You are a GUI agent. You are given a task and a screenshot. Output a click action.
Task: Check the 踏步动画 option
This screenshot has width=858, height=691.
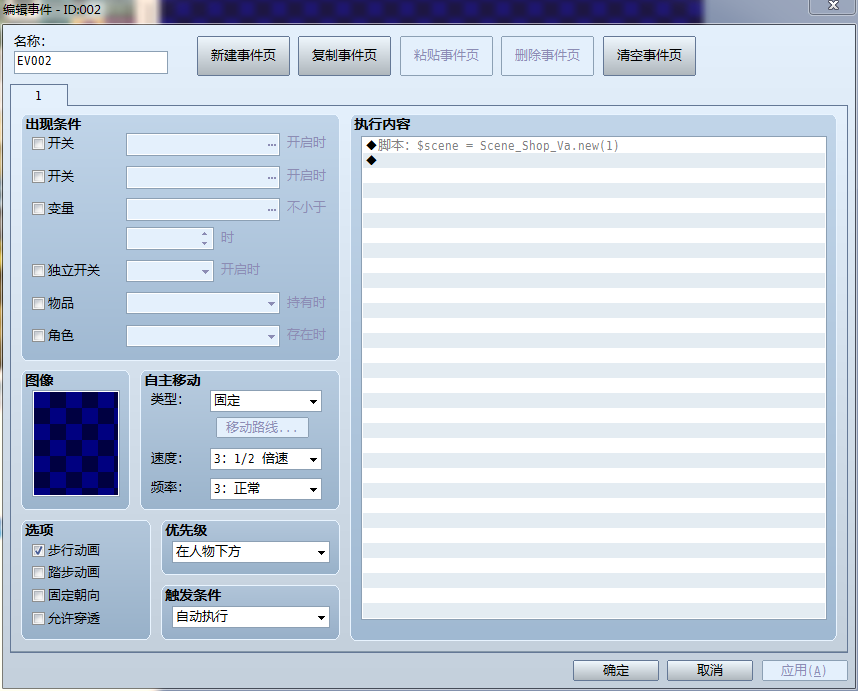click(38, 573)
